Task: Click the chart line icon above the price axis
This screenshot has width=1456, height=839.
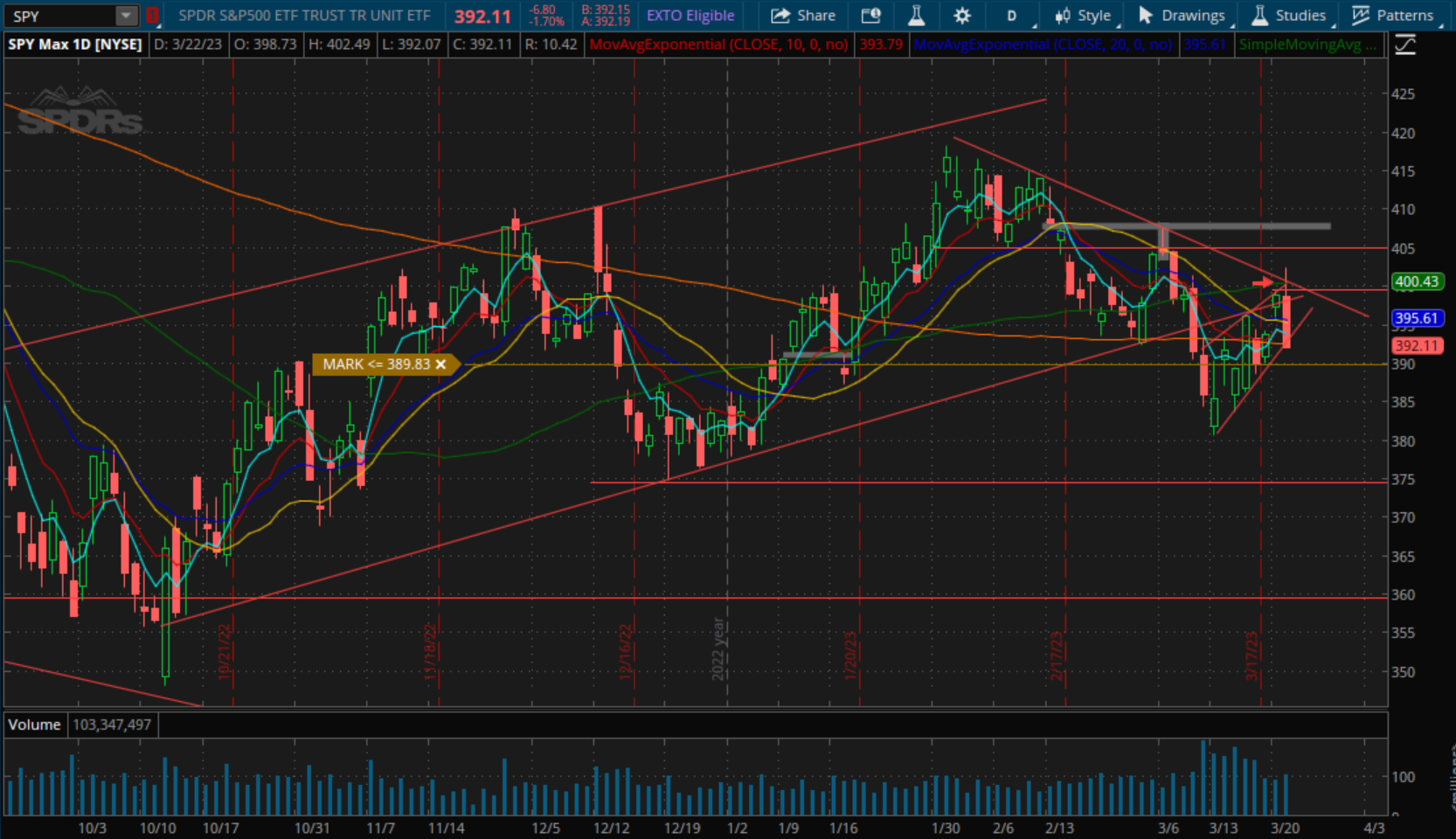Action: tap(1405, 45)
